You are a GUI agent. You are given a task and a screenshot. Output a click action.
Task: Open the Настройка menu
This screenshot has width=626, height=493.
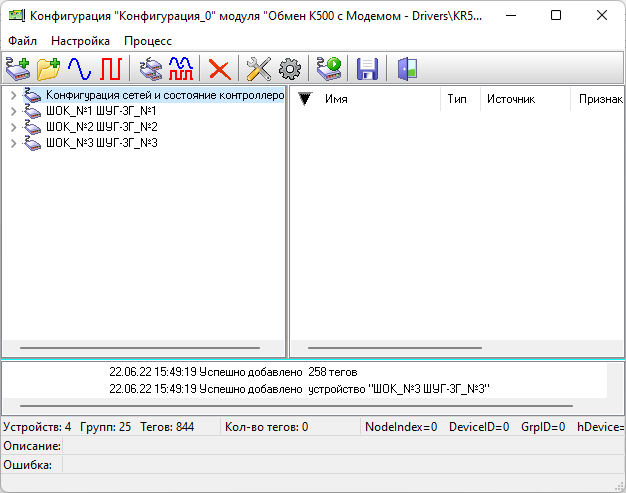tap(81, 41)
